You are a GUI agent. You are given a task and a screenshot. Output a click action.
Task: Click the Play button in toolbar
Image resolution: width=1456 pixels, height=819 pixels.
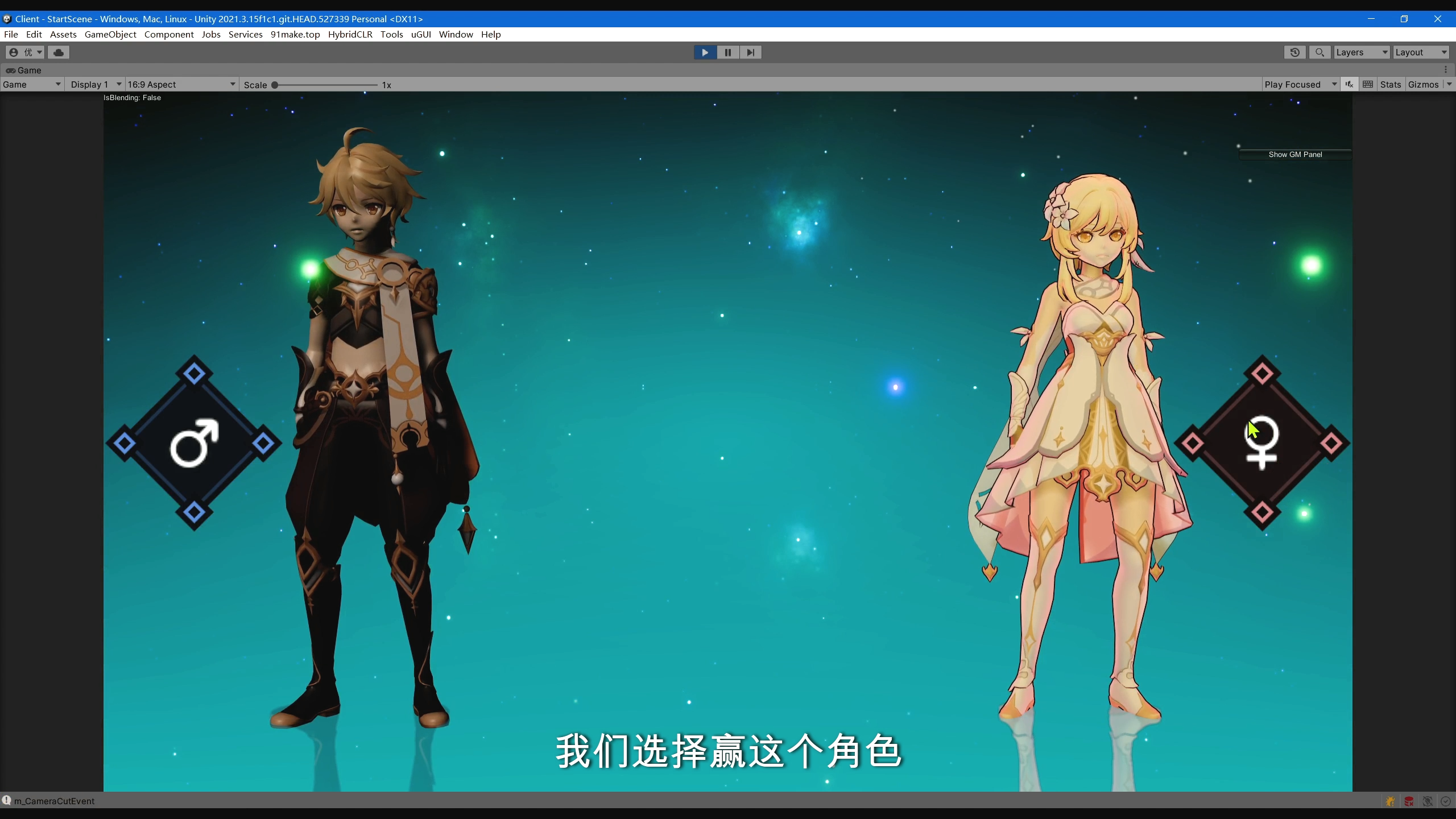[x=705, y=52]
